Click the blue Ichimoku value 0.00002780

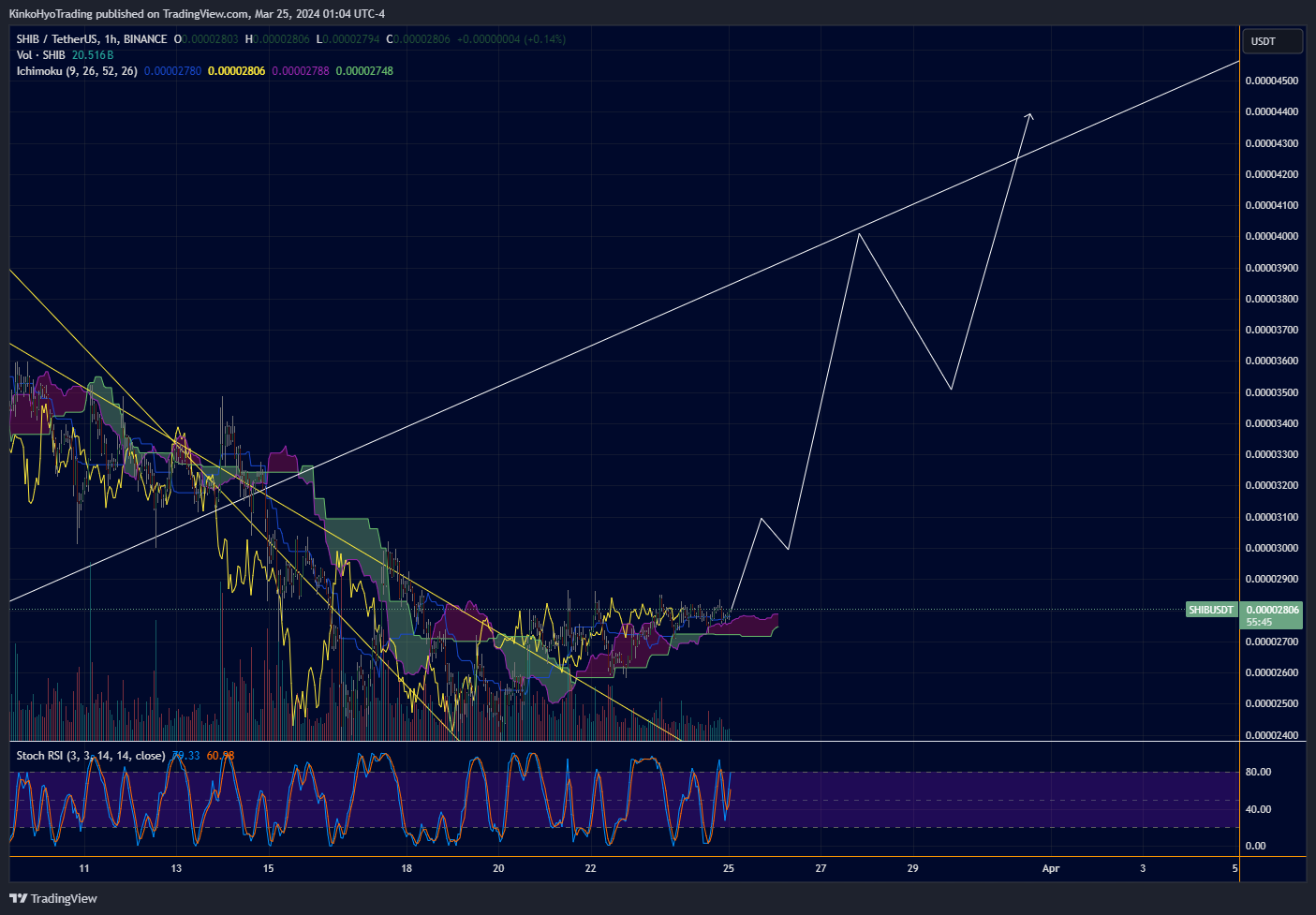click(172, 71)
